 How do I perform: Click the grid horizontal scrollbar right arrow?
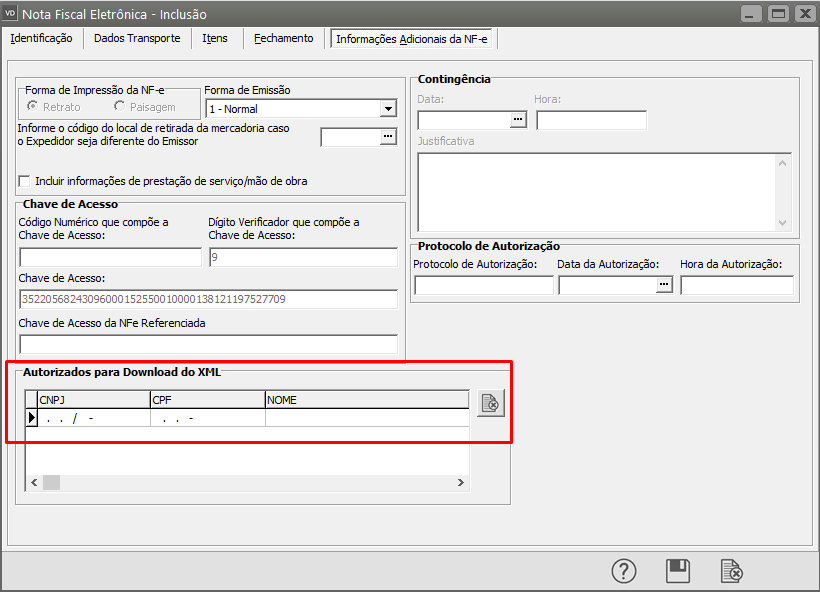461,482
